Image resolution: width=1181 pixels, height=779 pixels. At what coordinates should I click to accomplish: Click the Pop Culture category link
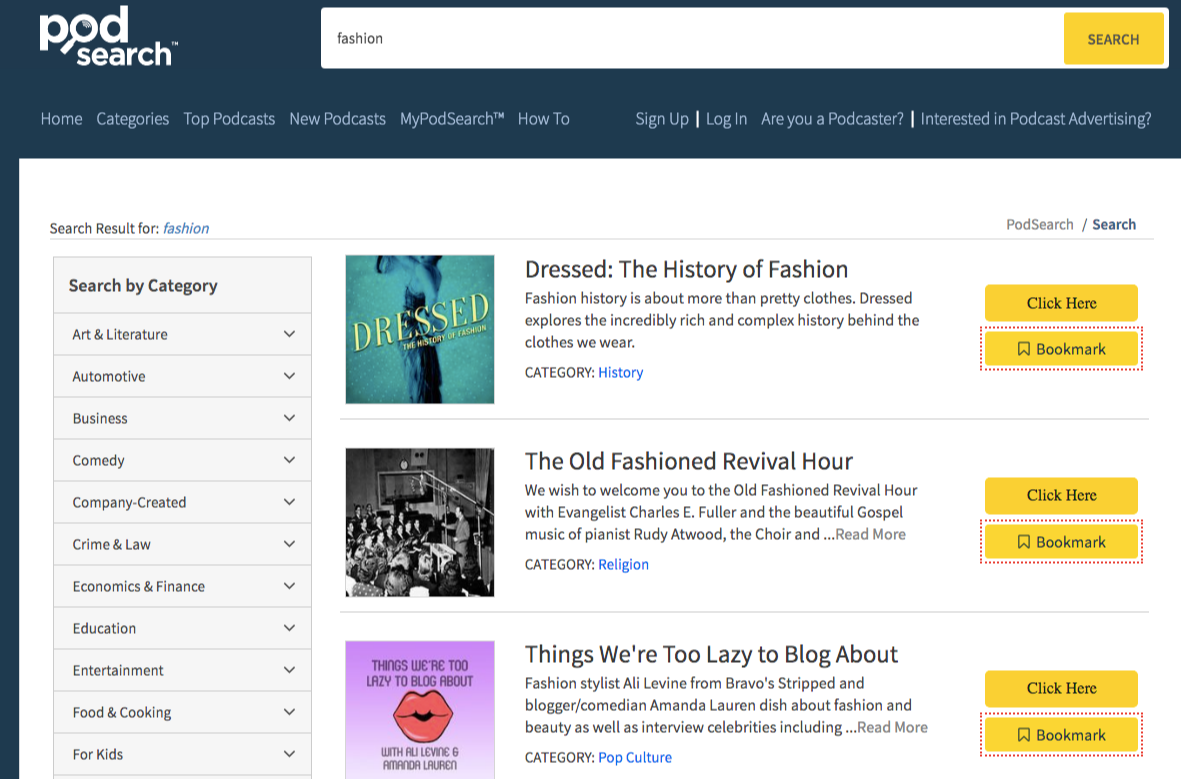pos(635,757)
